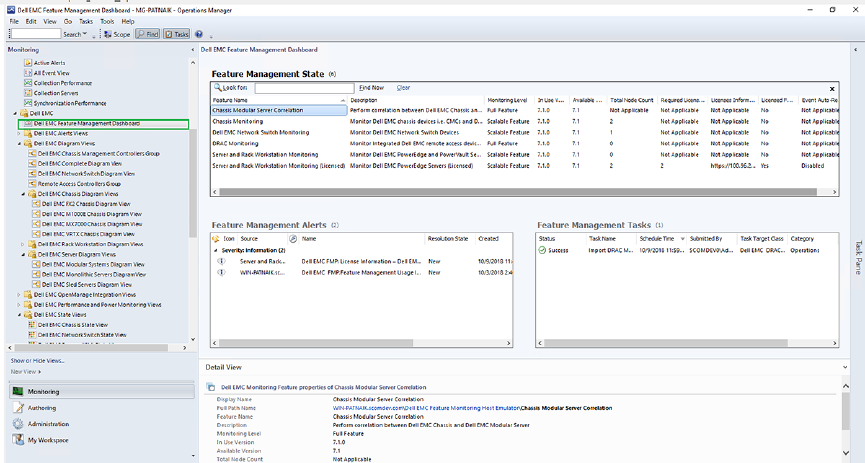
Task: Click the Collection Servers view icon
Action: pos(28,93)
